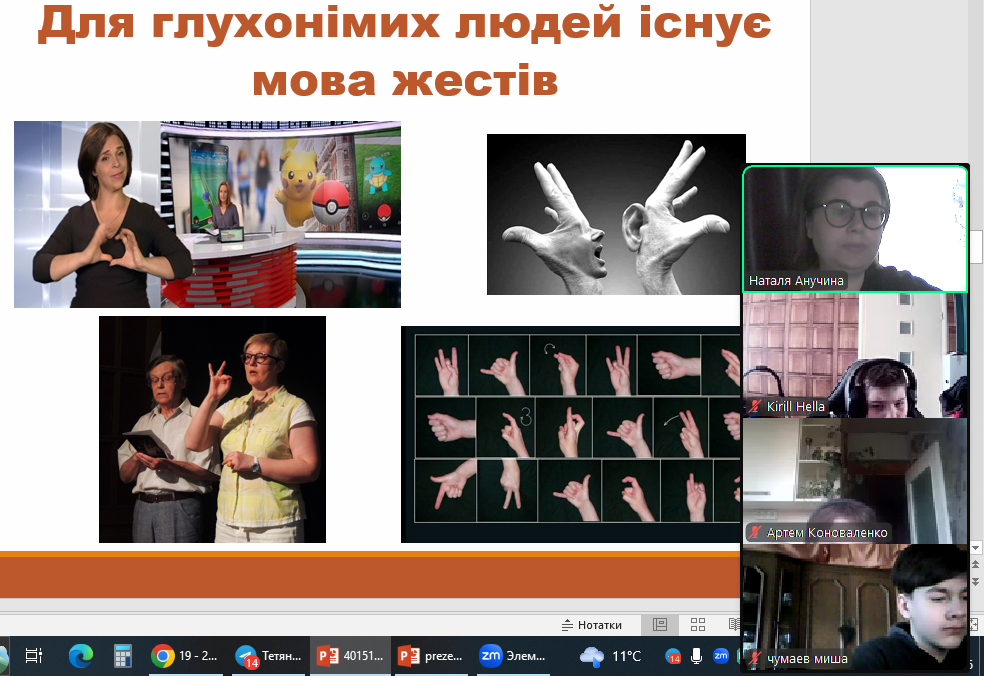Viewport: 984px width, 676px height.
Task: Select the hand-sign alphabet grid picture
Action: coord(571,434)
